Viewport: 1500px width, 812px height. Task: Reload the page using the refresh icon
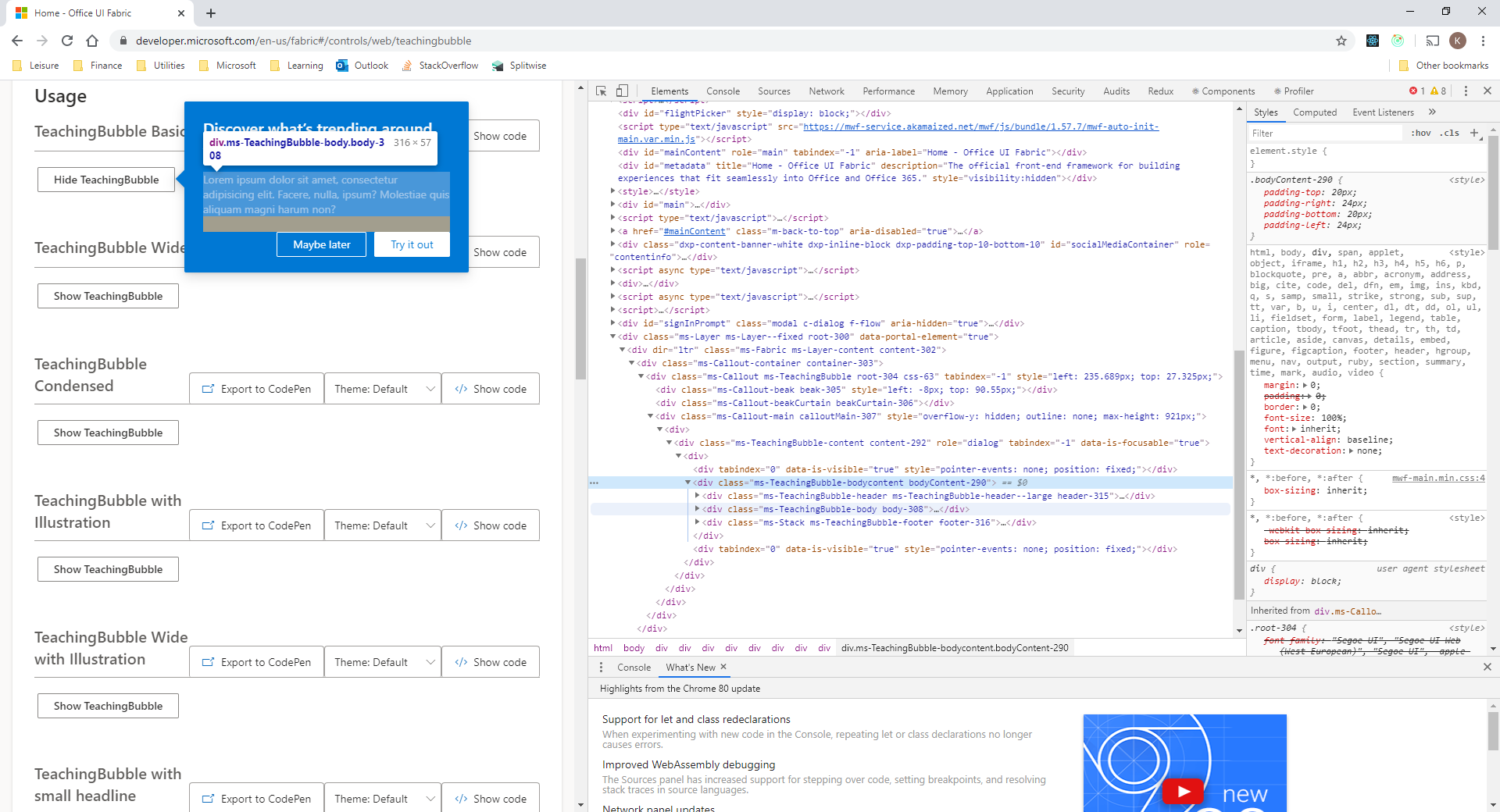[67, 41]
